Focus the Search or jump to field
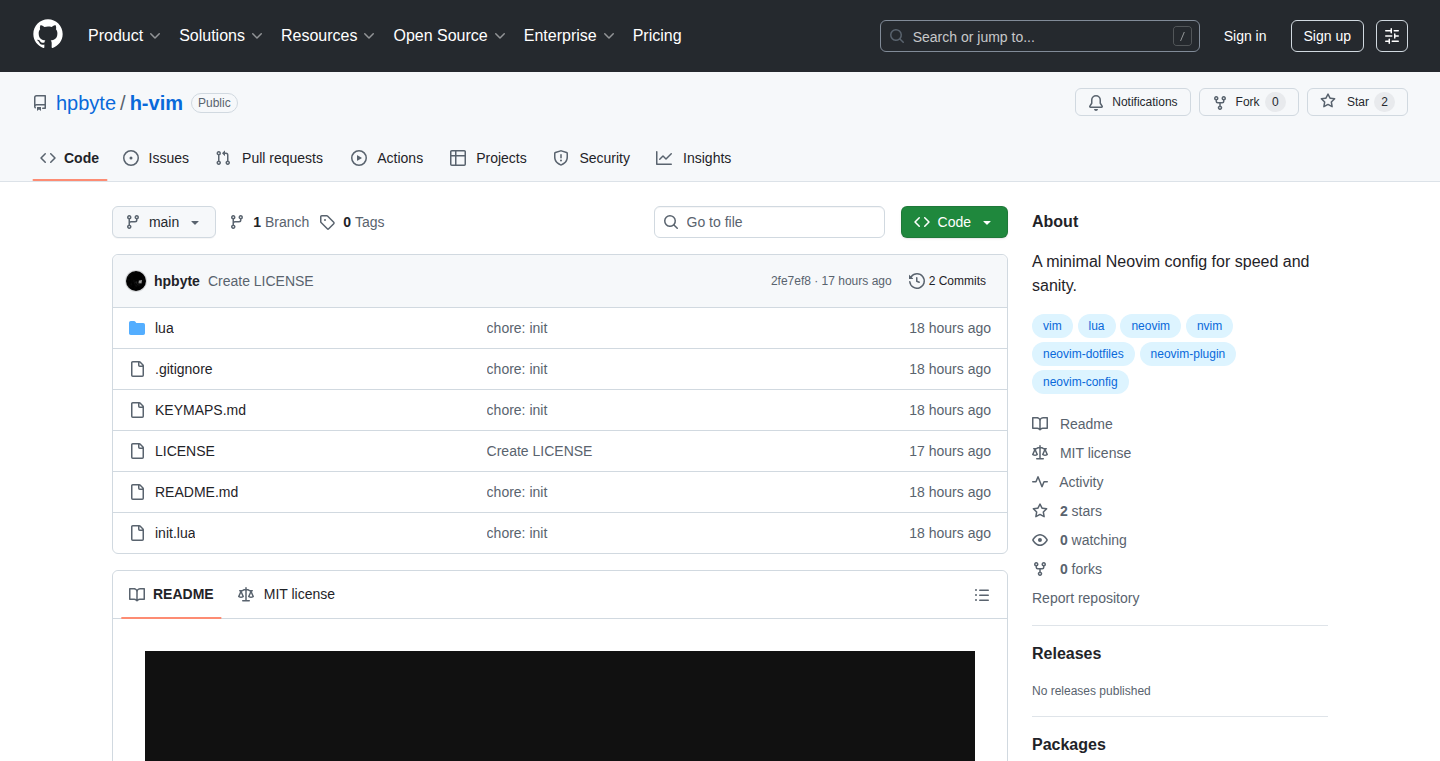Image resolution: width=1440 pixels, height=761 pixels. tap(1040, 36)
